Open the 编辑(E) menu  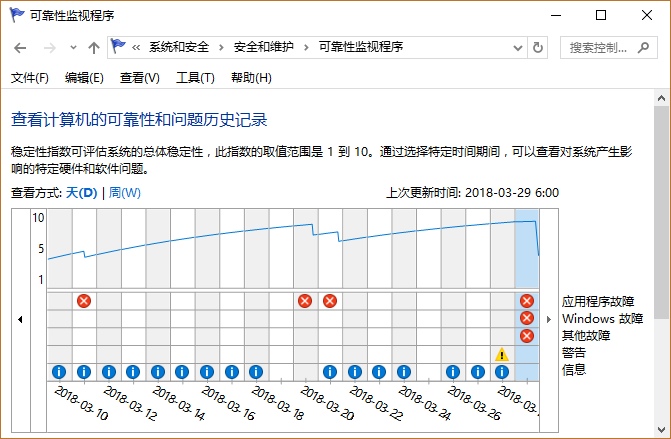[x=84, y=78]
